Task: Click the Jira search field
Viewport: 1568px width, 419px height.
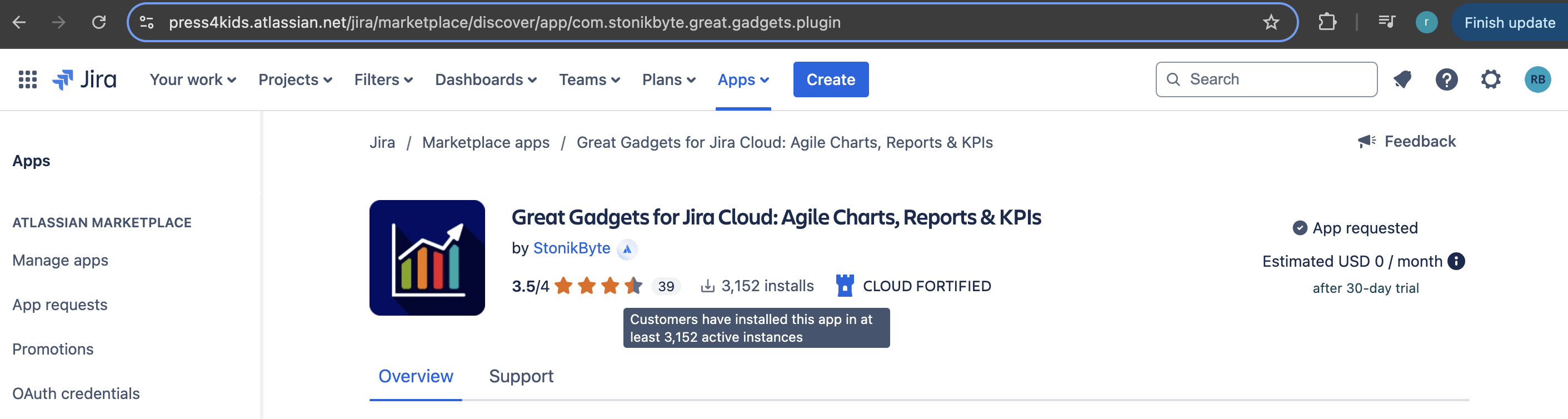Action: 1266,80
